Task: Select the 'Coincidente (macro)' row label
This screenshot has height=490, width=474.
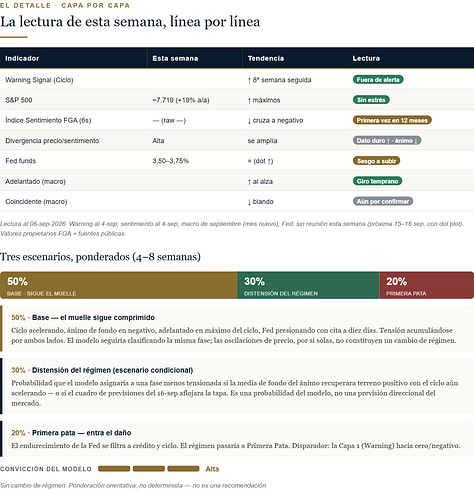Action: tap(36, 202)
